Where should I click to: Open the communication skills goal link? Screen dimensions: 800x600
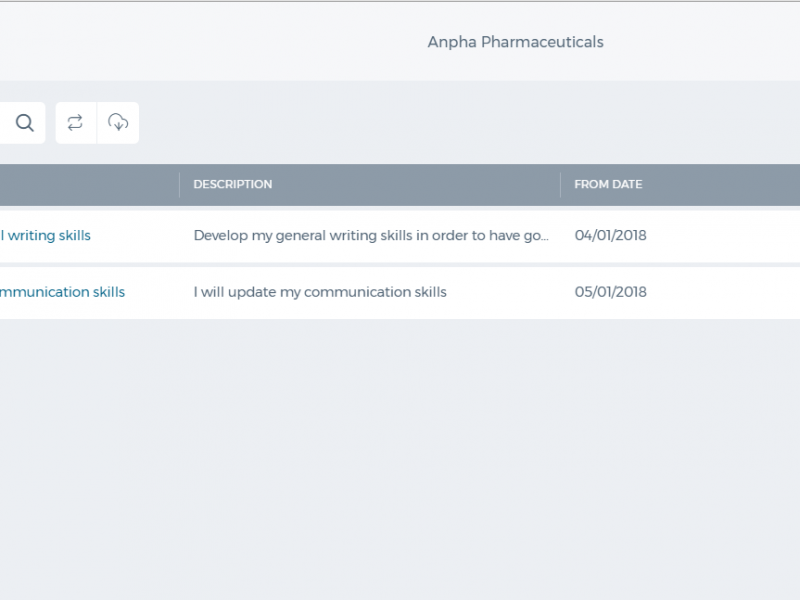(x=62, y=292)
